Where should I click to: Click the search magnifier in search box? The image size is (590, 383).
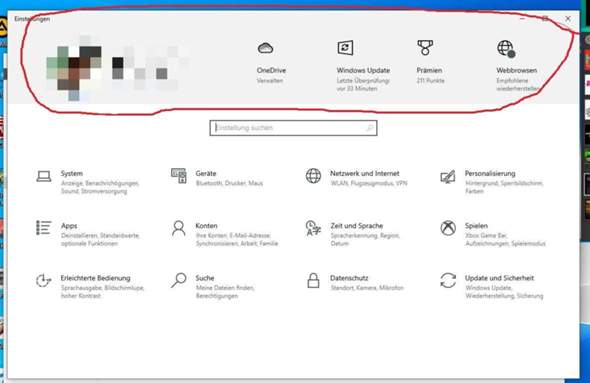(370, 128)
